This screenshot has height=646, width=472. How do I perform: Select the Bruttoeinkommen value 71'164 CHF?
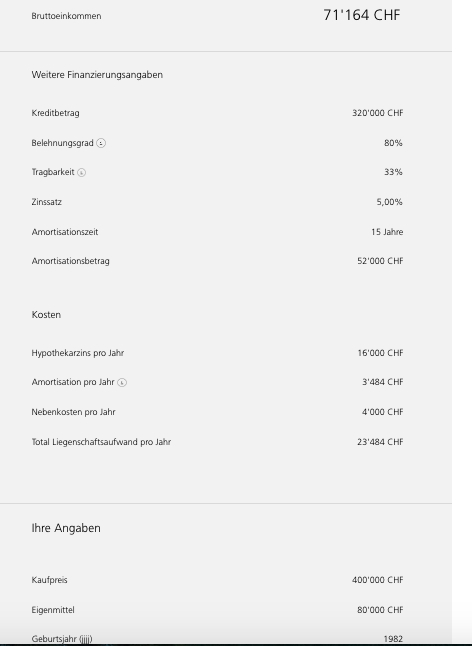click(x=362, y=15)
